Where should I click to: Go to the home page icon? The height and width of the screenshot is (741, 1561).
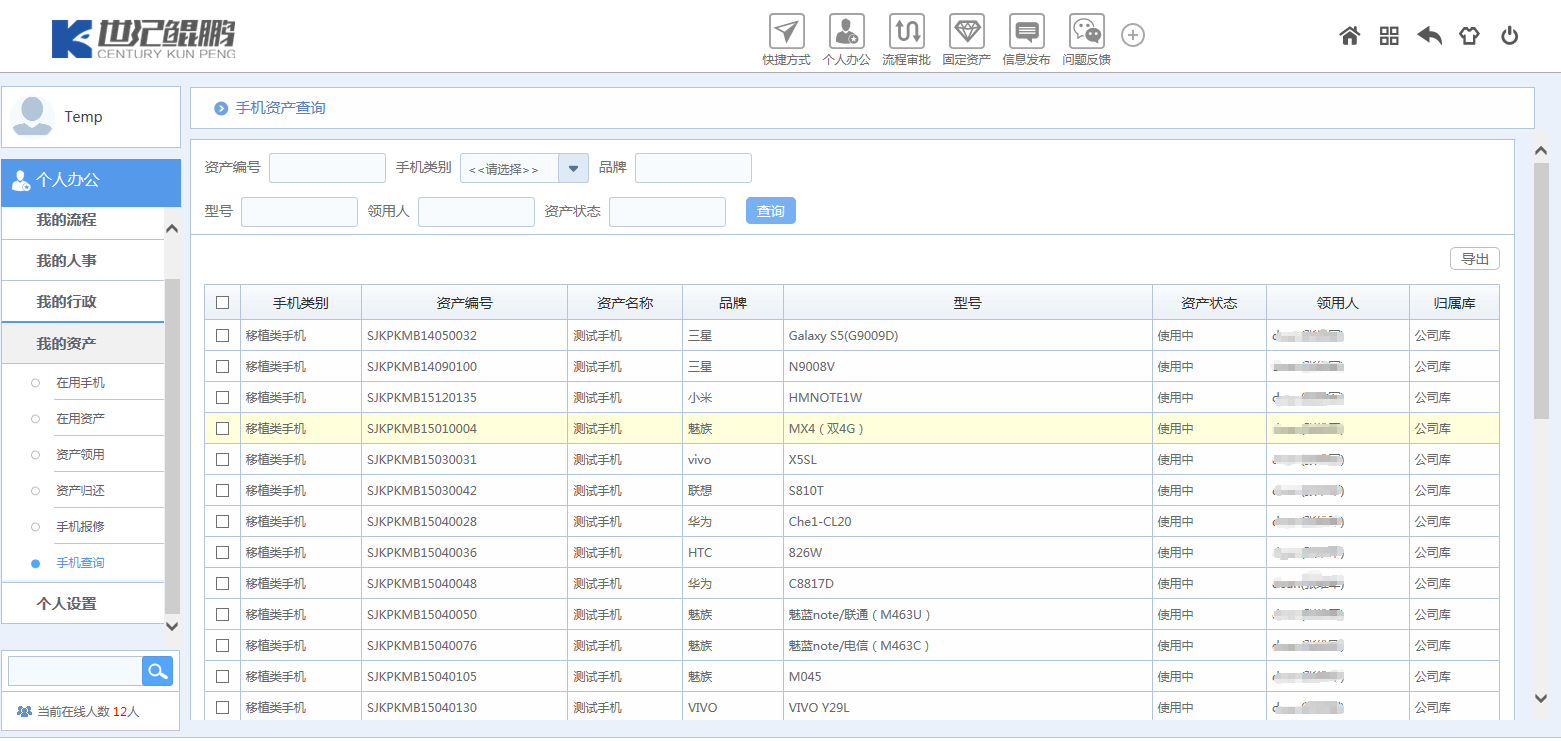click(1349, 36)
